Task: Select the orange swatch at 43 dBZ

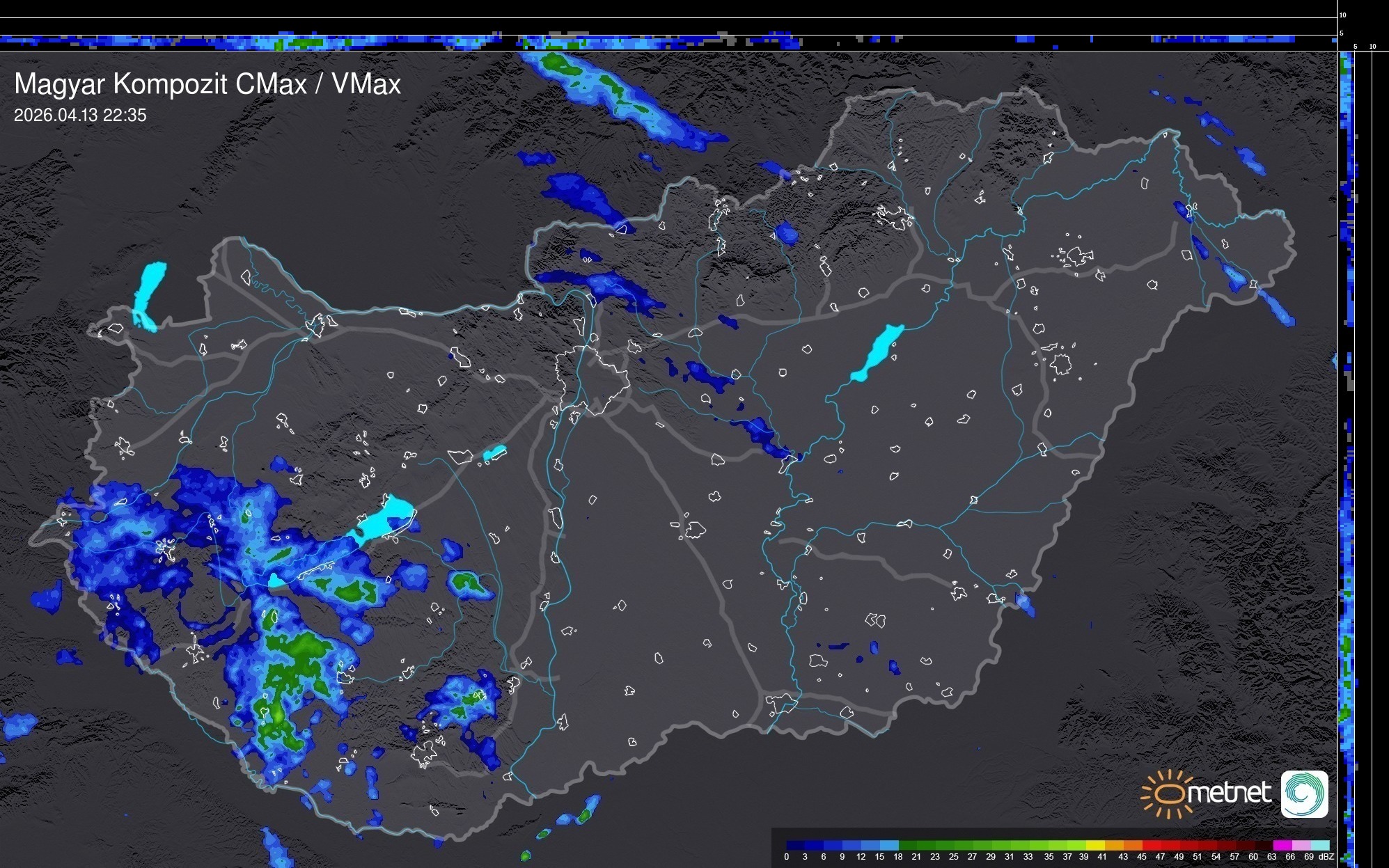Action: click(x=1132, y=845)
